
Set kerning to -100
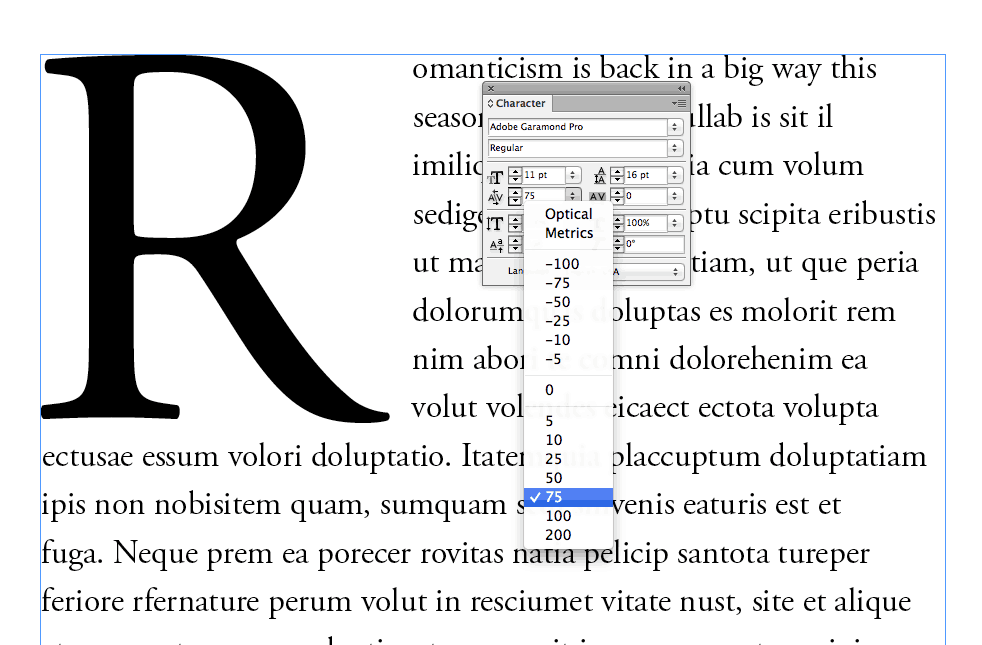[562, 264]
